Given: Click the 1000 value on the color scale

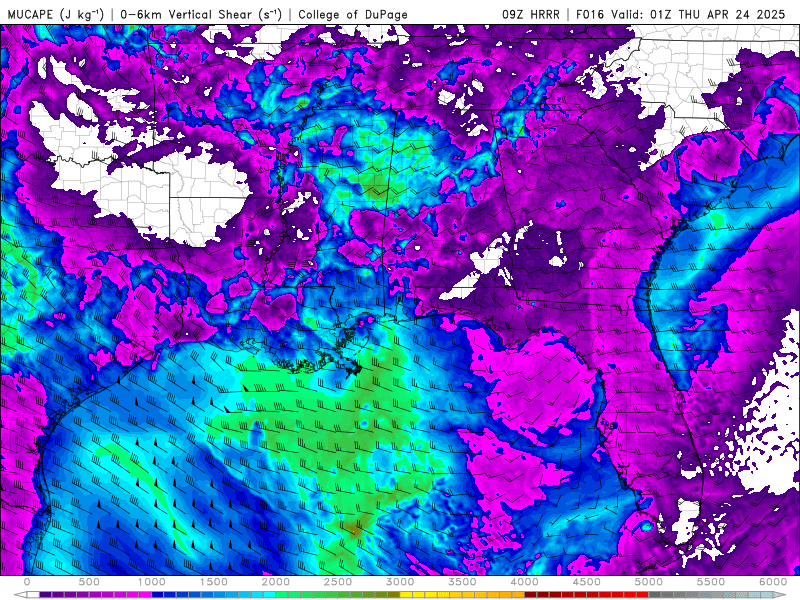Looking at the screenshot, I should point(152,582).
